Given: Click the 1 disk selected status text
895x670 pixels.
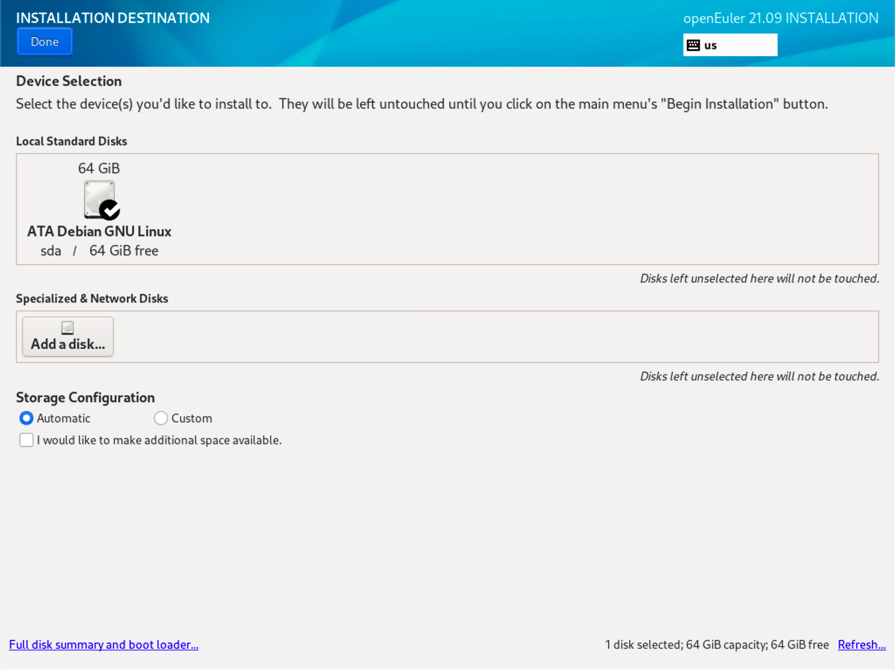Looking at the screenshot, I should pos(716,645).
